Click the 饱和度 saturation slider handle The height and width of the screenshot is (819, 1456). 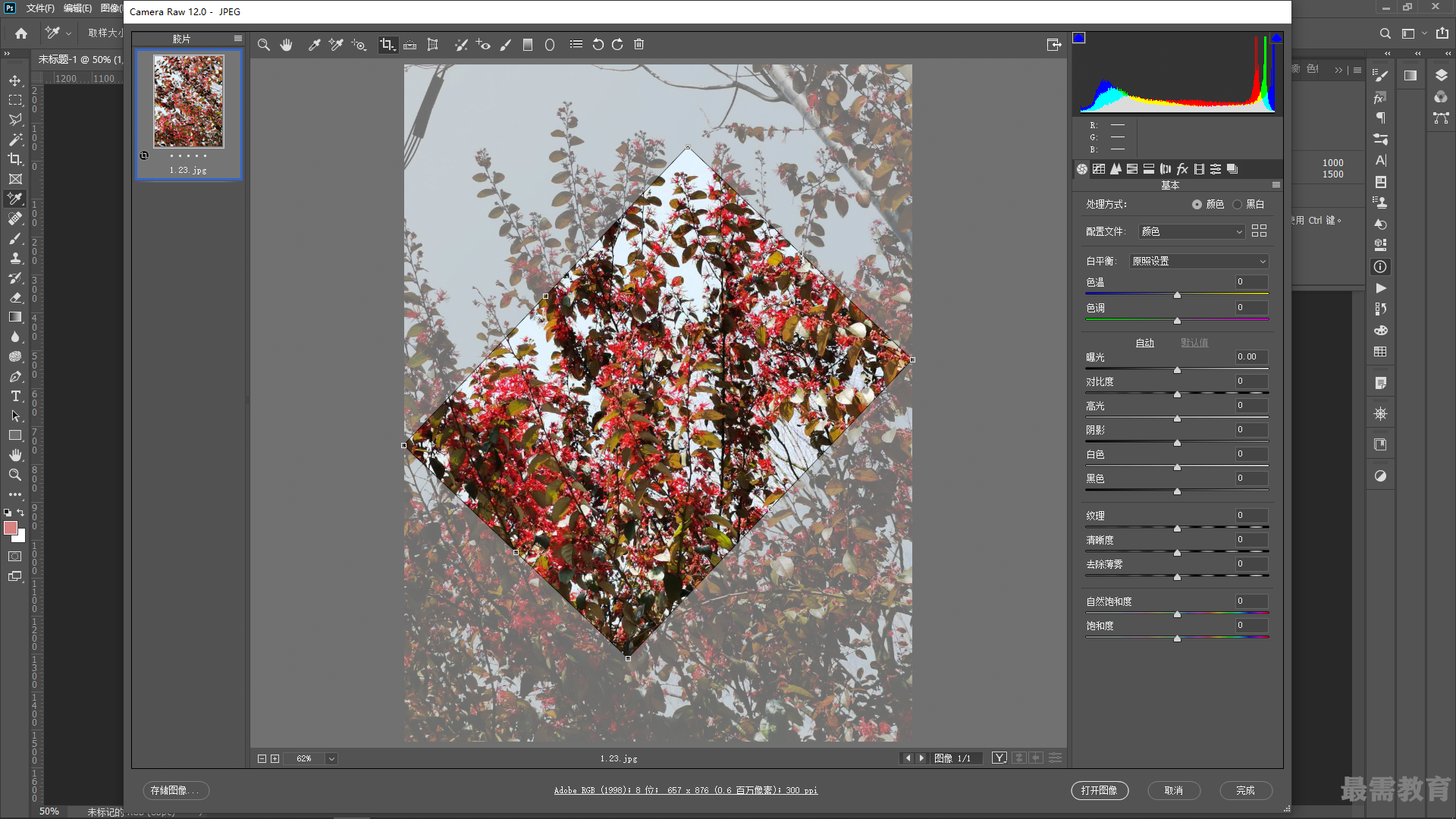click(1177, 639)
